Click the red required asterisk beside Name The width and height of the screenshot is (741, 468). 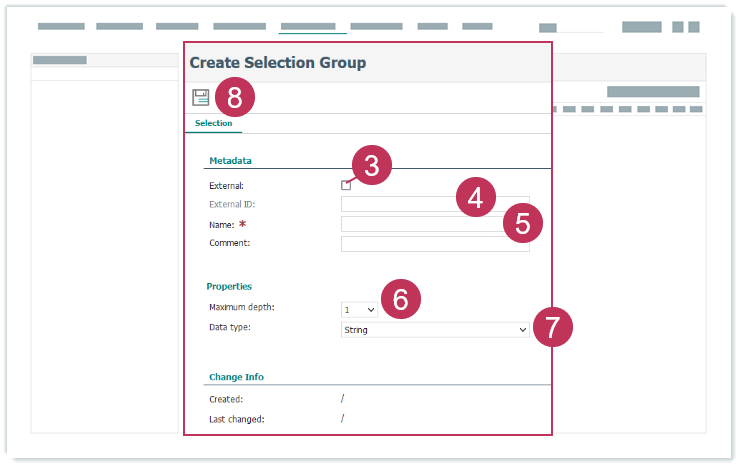pos(242,225)
